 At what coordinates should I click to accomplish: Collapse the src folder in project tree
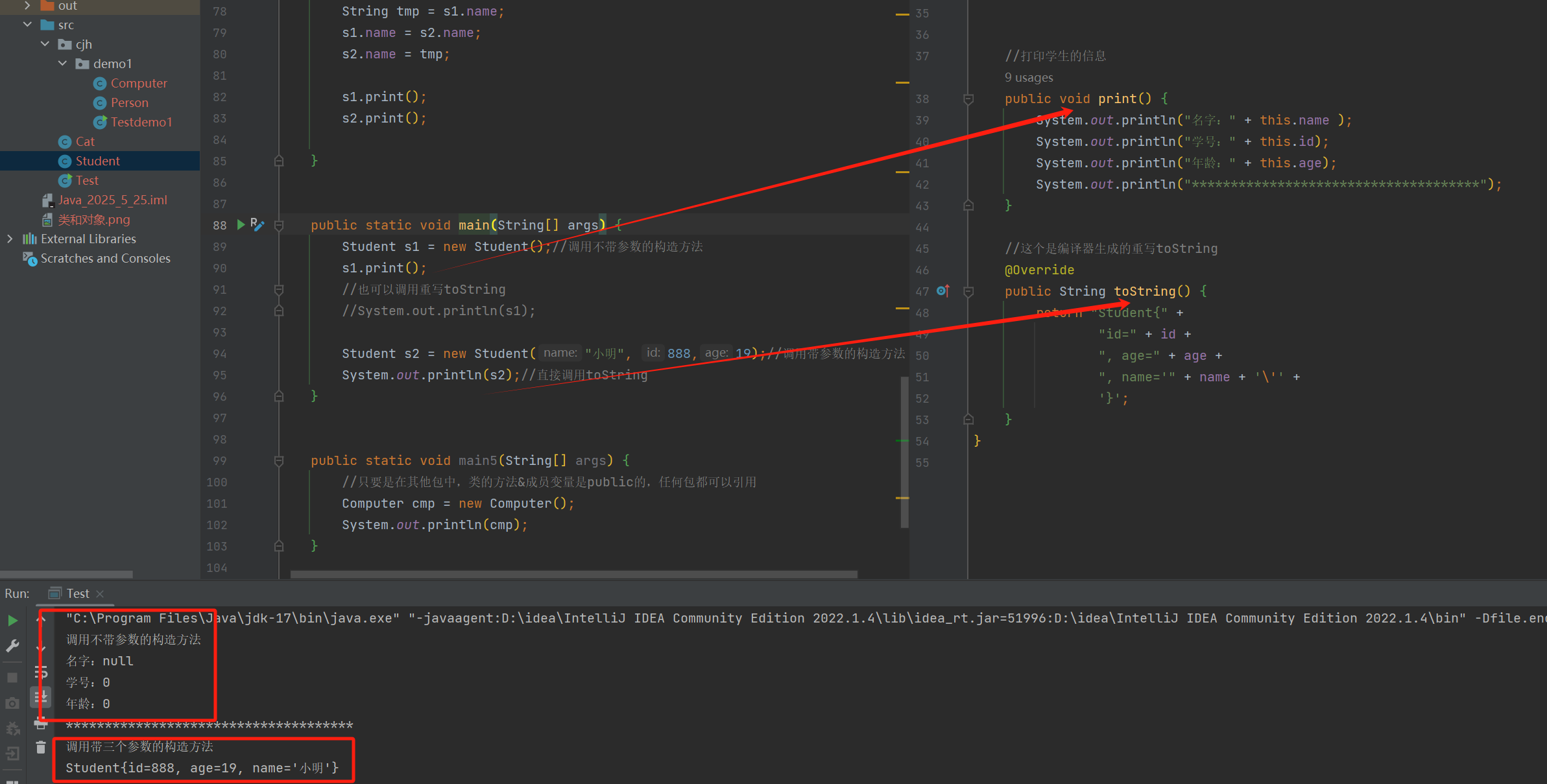coord(28,25)
